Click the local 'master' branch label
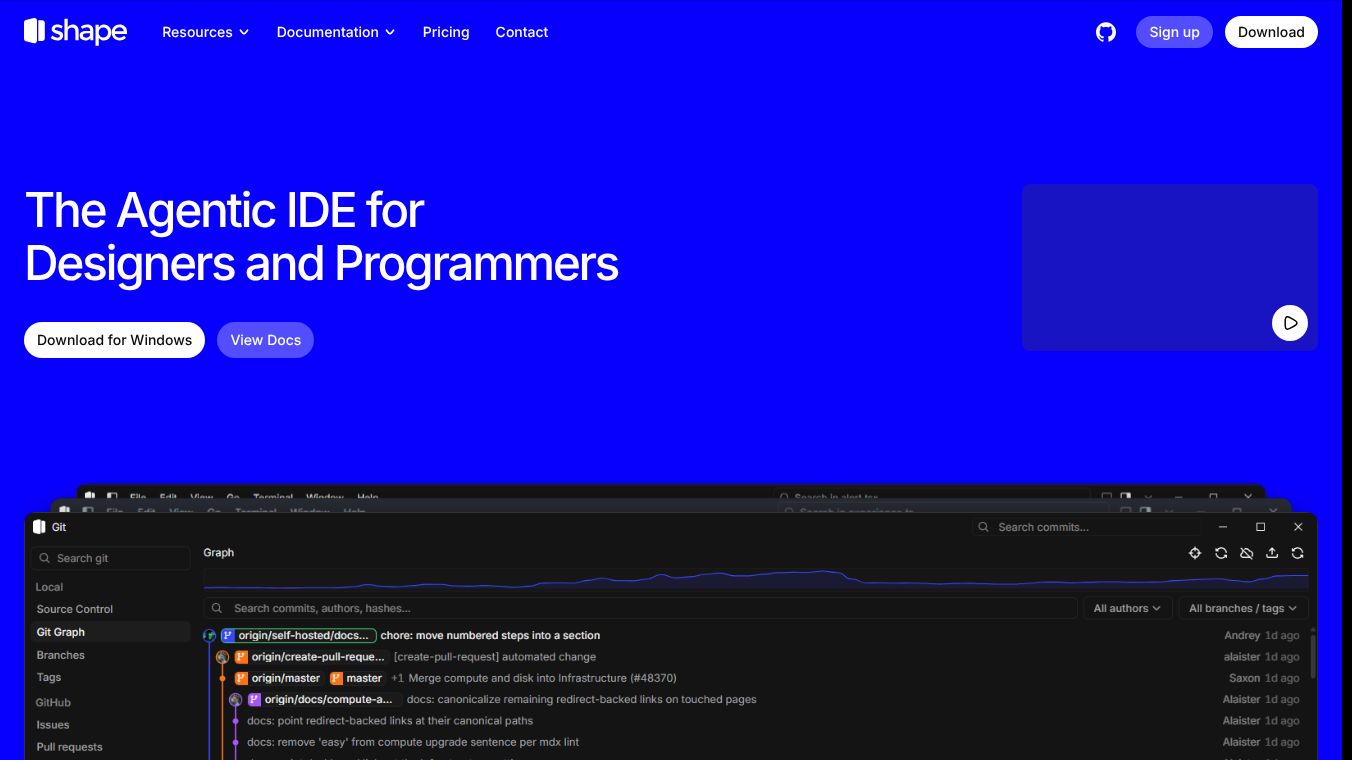This screenshot has width=1352, height=760. (x=357, y=678)
